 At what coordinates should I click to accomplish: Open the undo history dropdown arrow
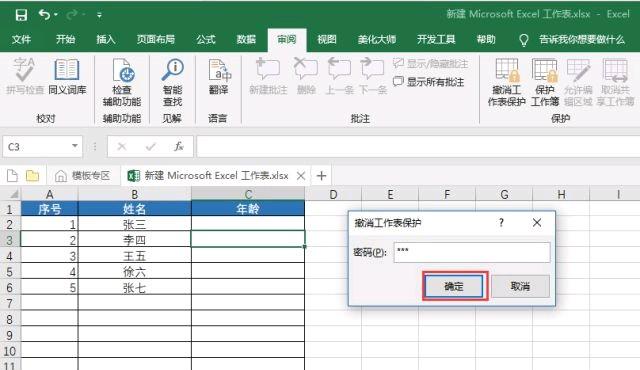pyautogui.click(x=56, y=15)
